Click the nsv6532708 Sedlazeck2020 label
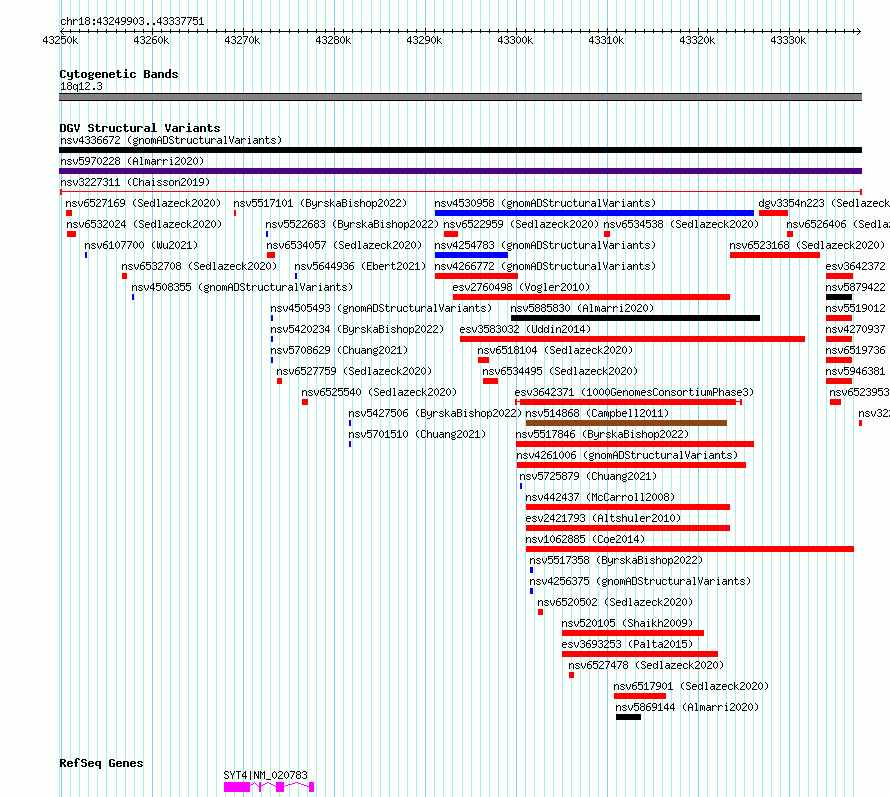Screen dimensions: 890x797 (199, 266)
